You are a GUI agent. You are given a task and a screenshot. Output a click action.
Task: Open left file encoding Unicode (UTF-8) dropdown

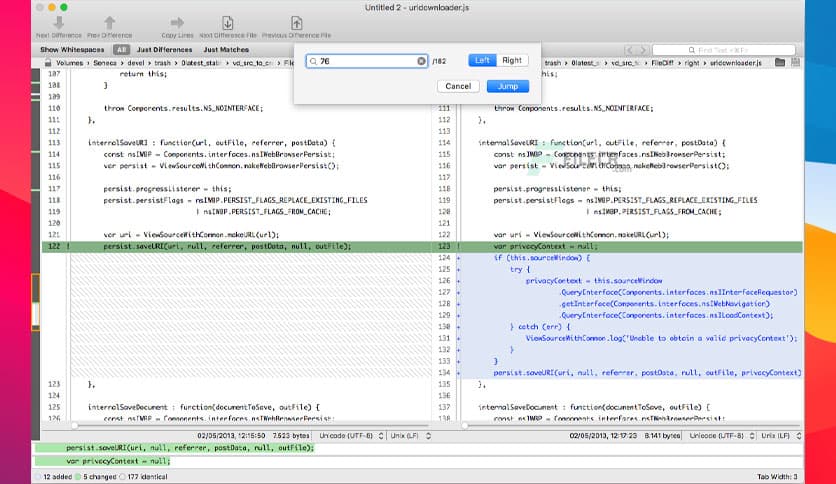pos(350,436)
